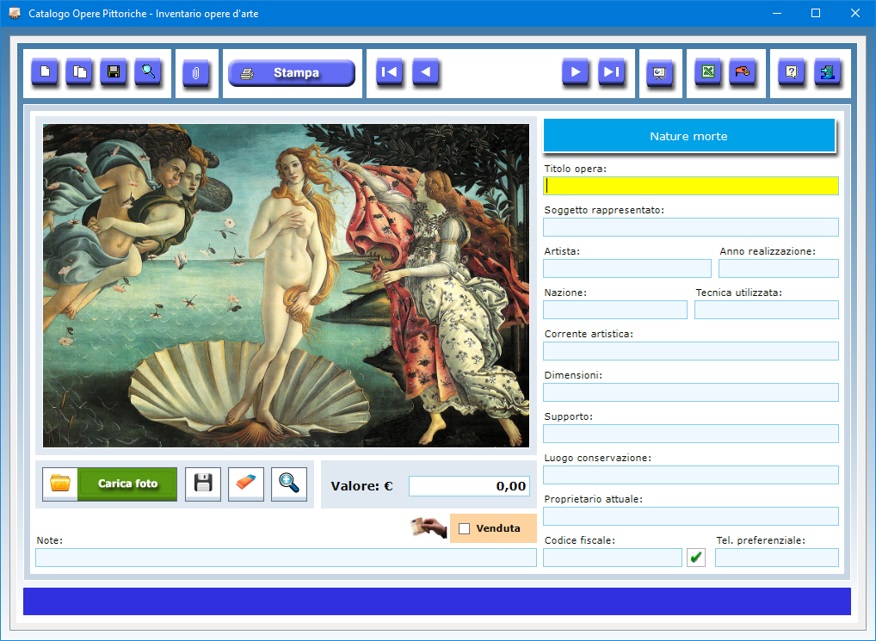Click the Carica foto button

[x=127, y=484]
